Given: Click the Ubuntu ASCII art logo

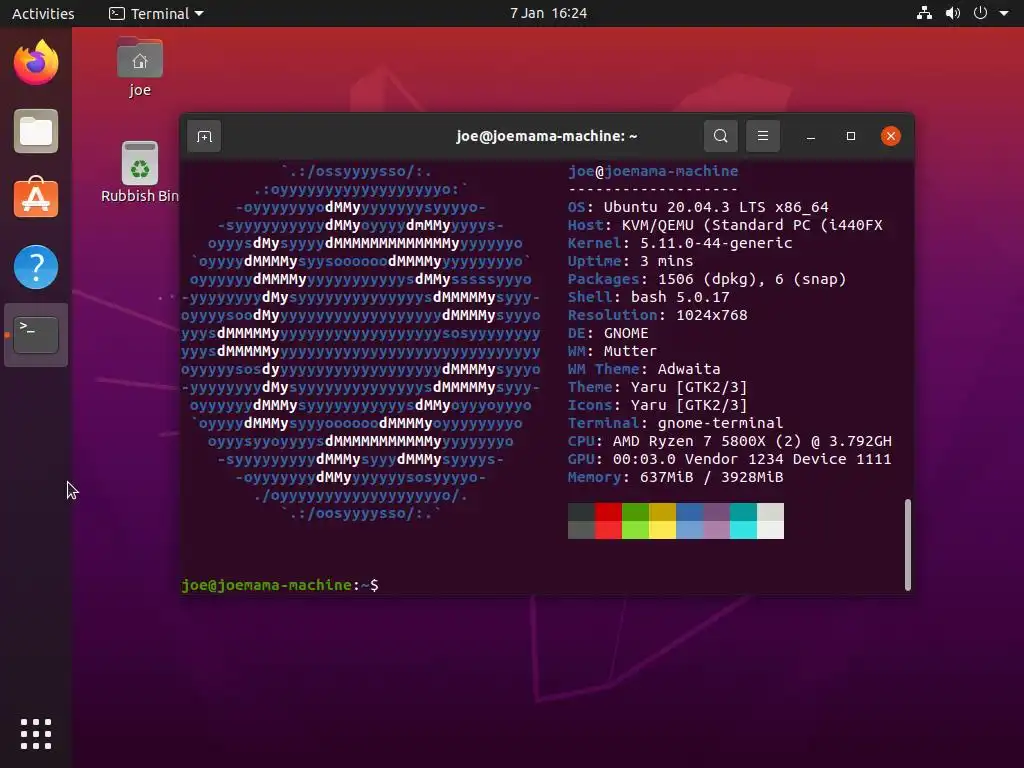Looking at the screenshot, I should pyautogui.click(x=360, y=342).
